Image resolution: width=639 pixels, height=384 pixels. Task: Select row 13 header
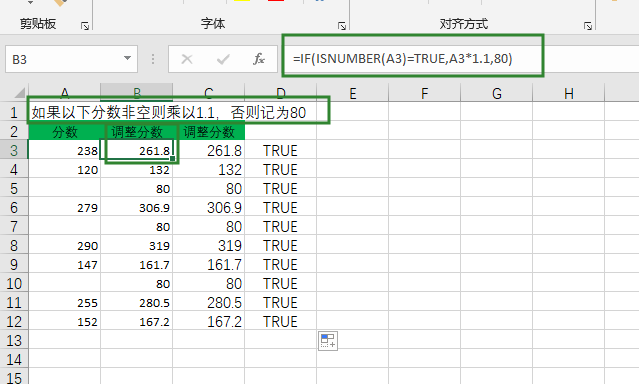click(x=14, y=340)
